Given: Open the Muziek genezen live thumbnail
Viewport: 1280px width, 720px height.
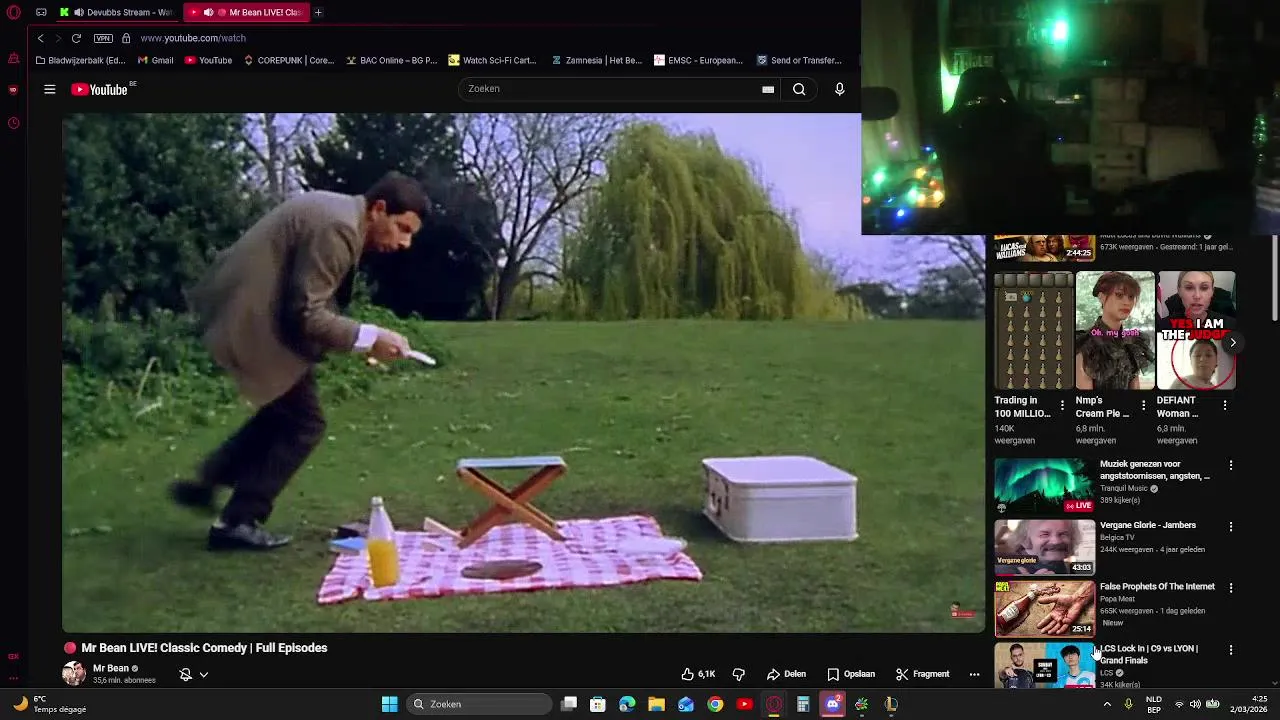Looking at the screenshot, I should (x=1044, y=485).
